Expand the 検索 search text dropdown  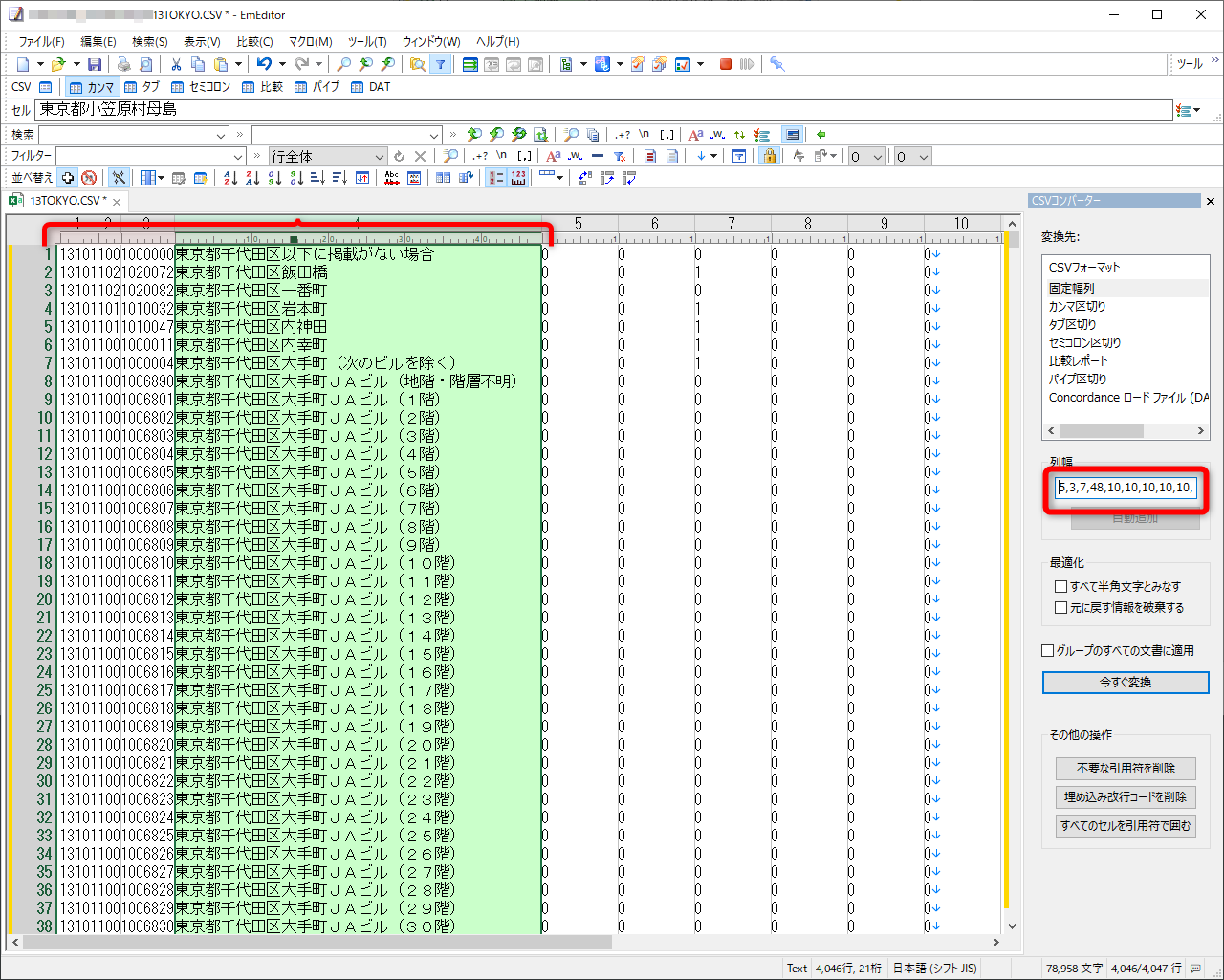pos(221,135)
